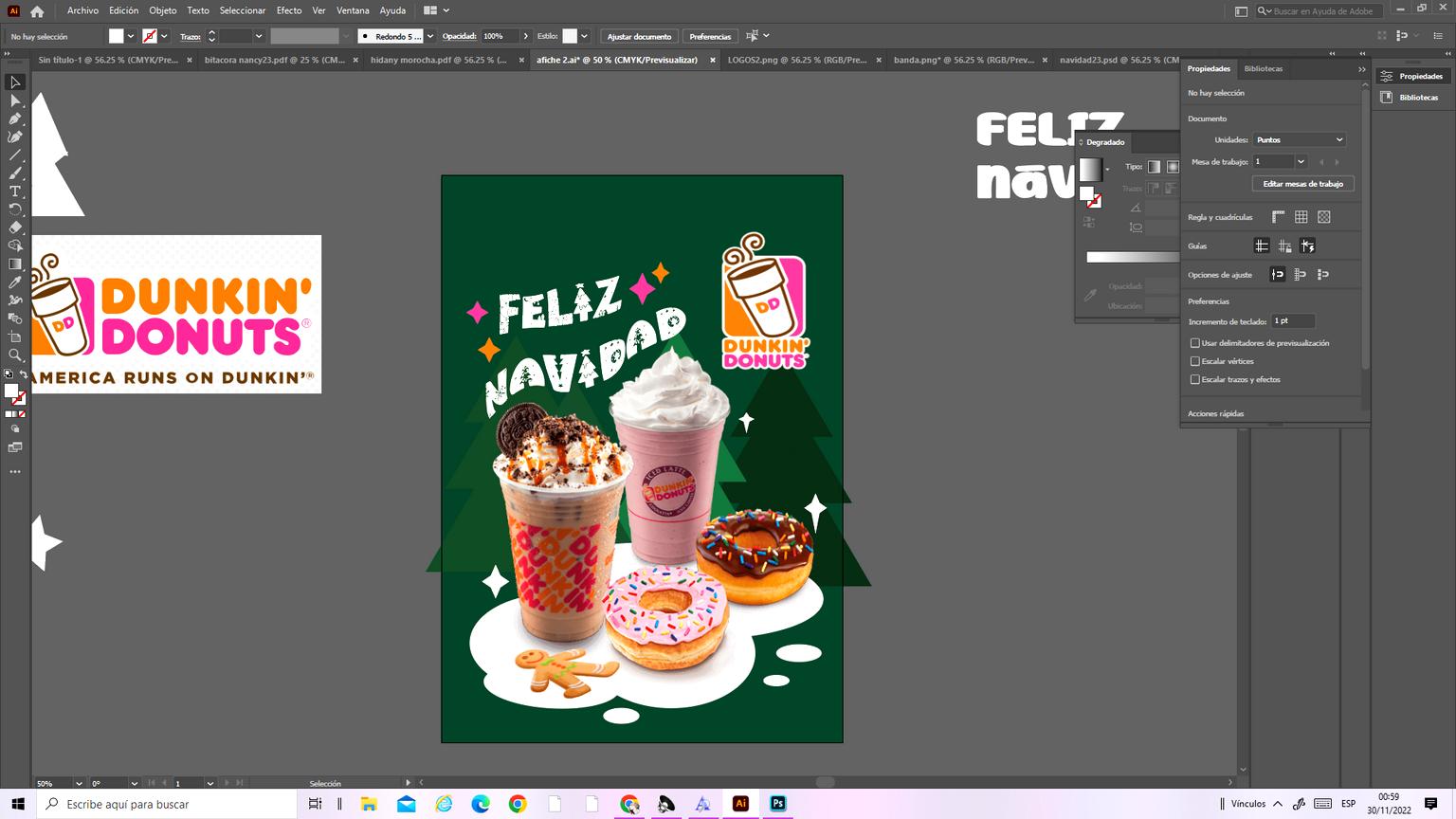Select the linear gradient type icon
This screenshot has width=1456, height=819.
pos(1154,167)
